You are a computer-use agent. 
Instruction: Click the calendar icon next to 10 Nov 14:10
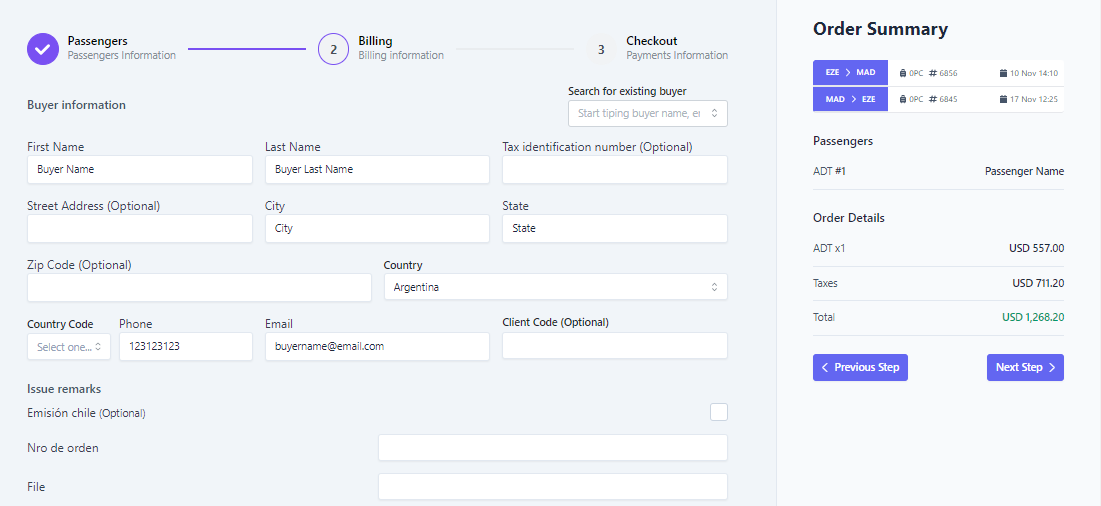pyautogui.click(x=1003, y=73)
